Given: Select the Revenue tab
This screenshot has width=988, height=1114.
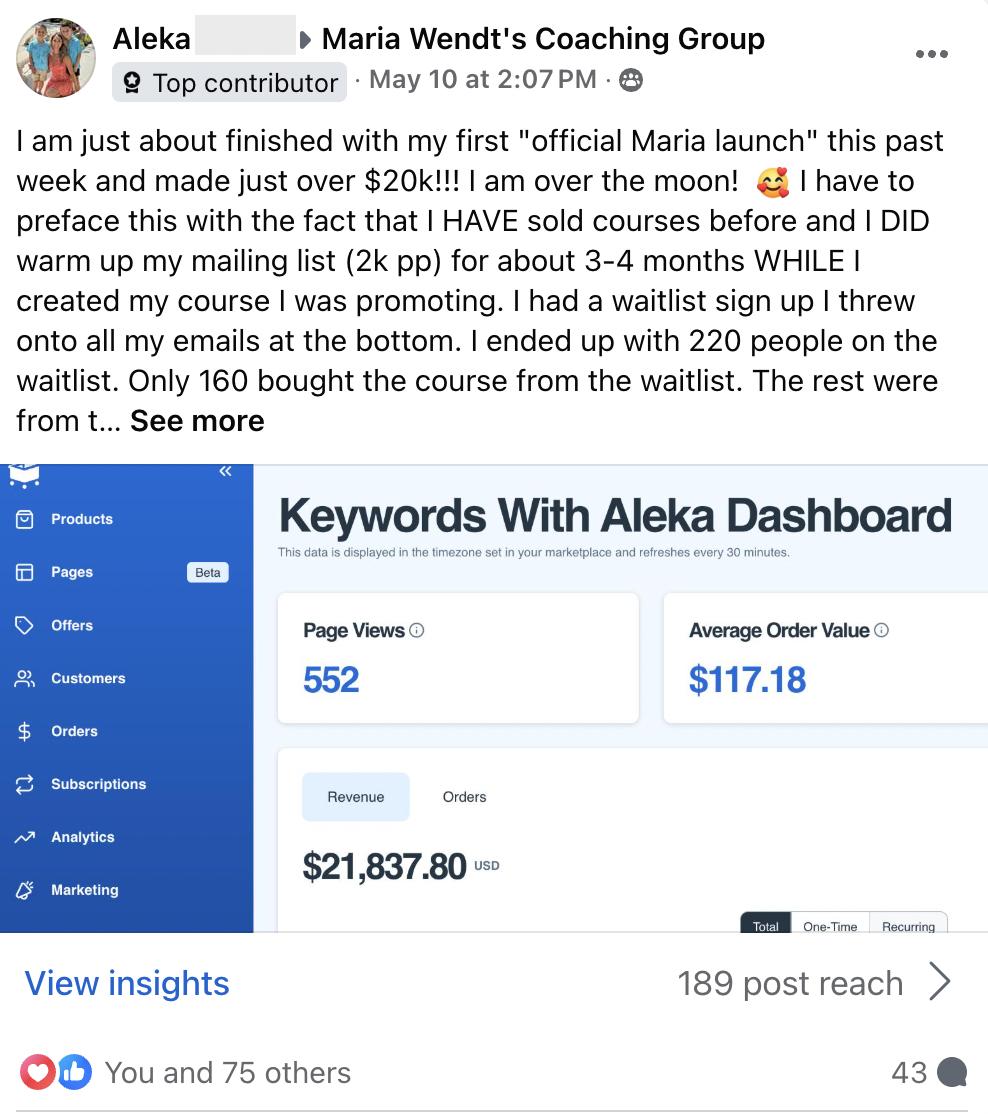Looking at the screenshot, I should click(x=355, y=797).
